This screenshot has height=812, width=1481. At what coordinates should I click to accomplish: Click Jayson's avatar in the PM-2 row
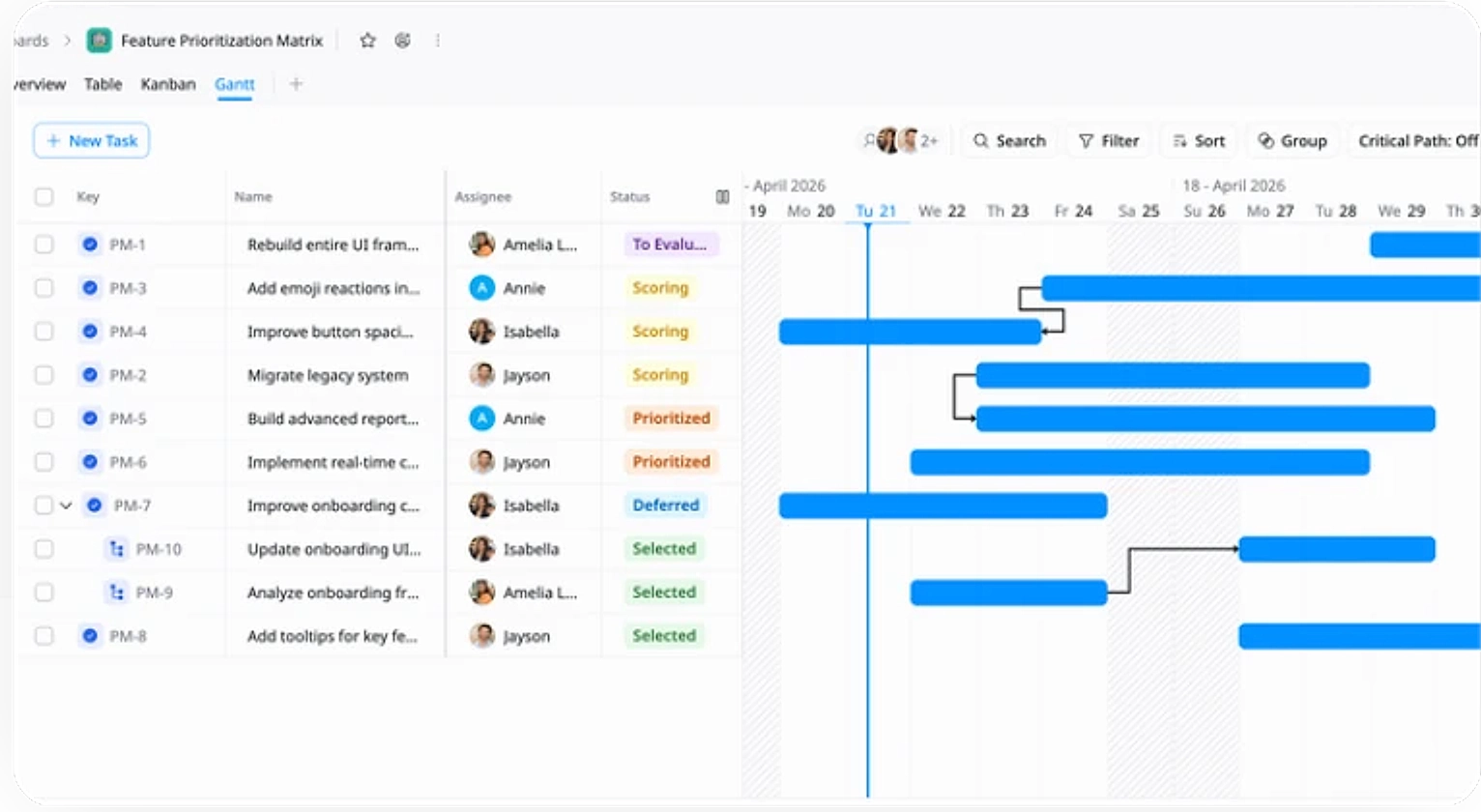[481, 375]
